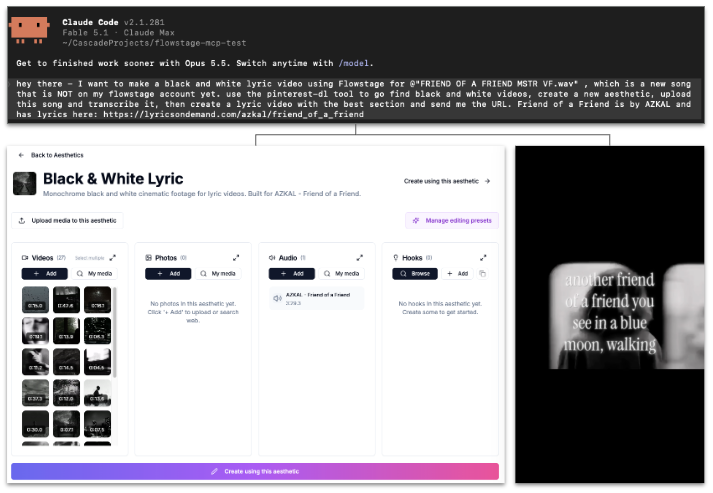713x493 pixels.
Task: Select the AZKAL - Friend of a Friend audio track
Action: [x=317, y=298]
